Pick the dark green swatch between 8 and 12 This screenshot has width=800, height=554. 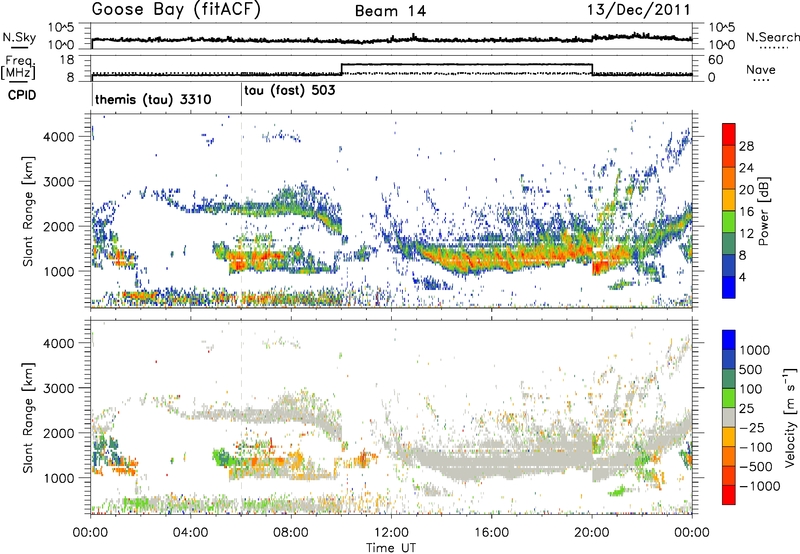pos(729,244)
